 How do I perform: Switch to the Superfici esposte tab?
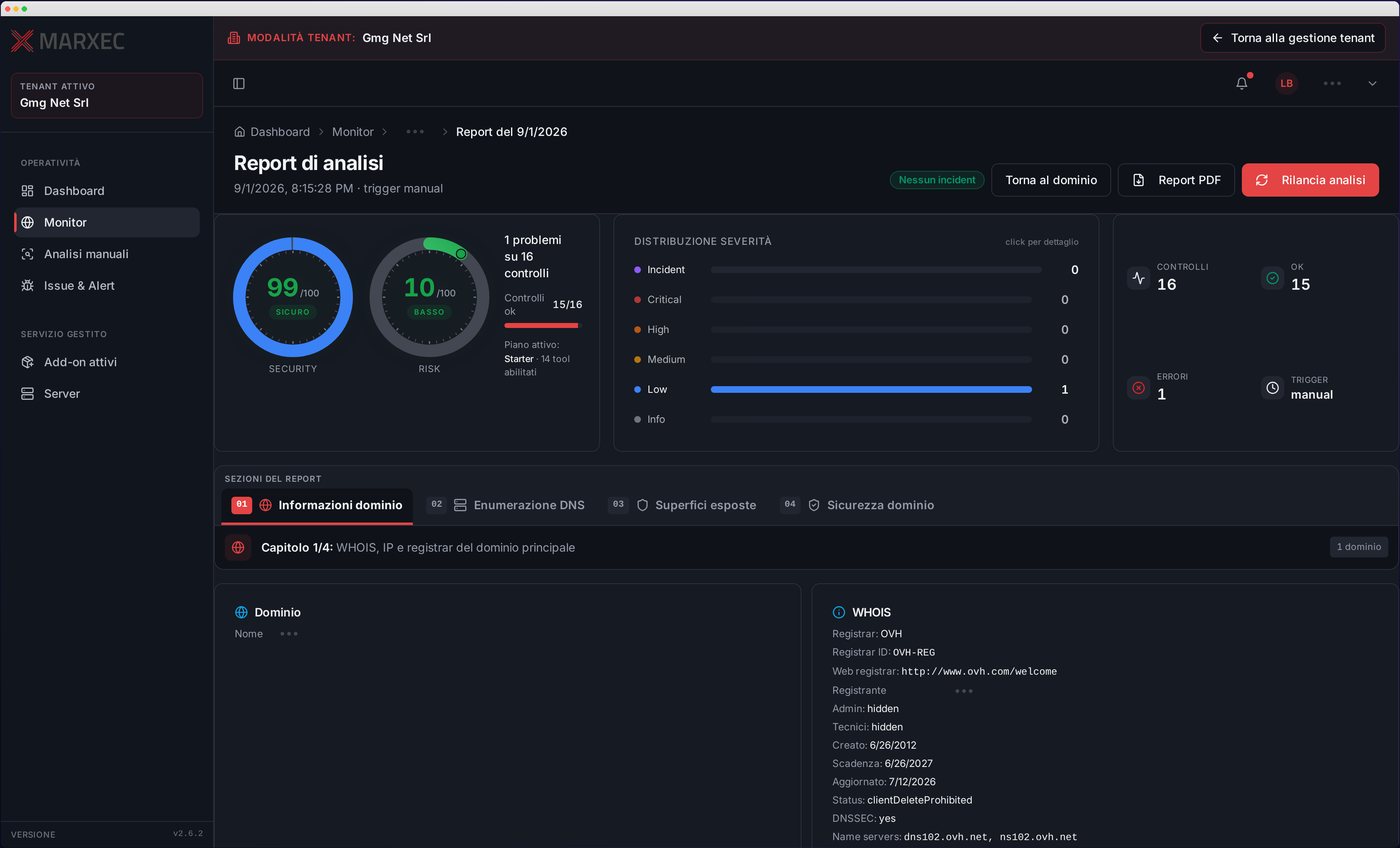pyautogui.click(x=682, y=506)
